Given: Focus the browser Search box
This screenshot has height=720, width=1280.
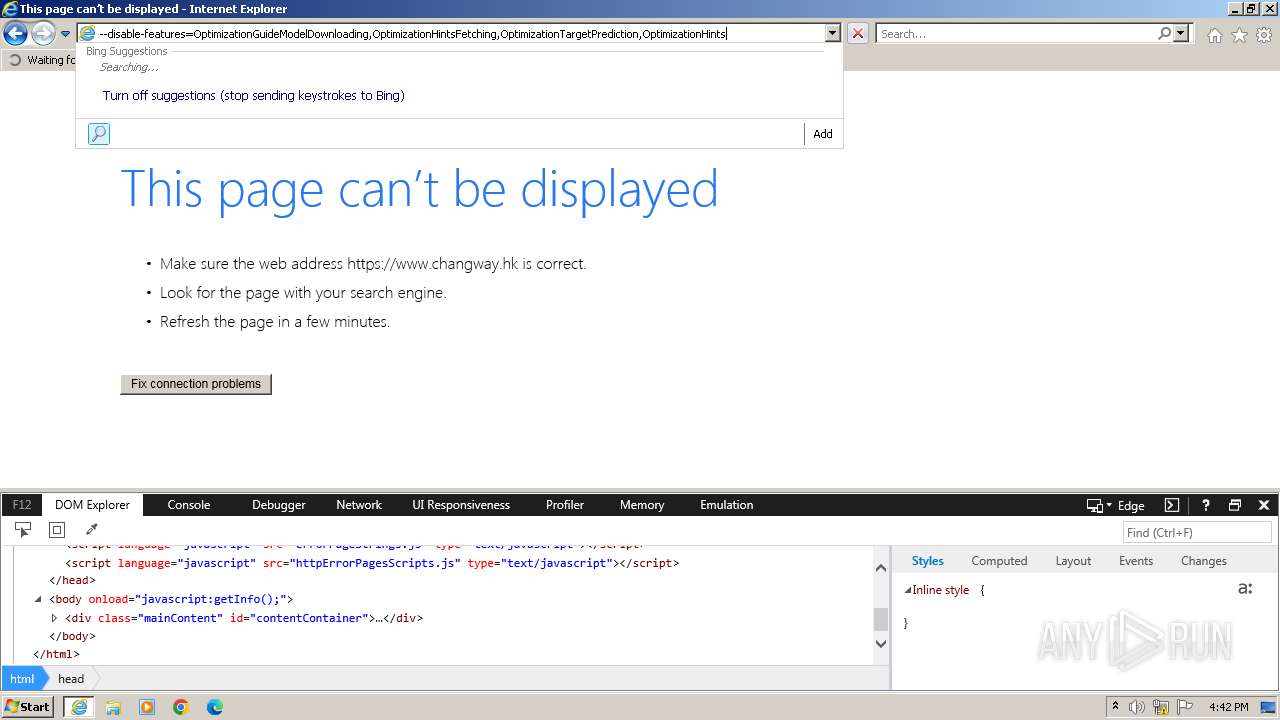Looking at the screenshot, I should click(1016, 34).
